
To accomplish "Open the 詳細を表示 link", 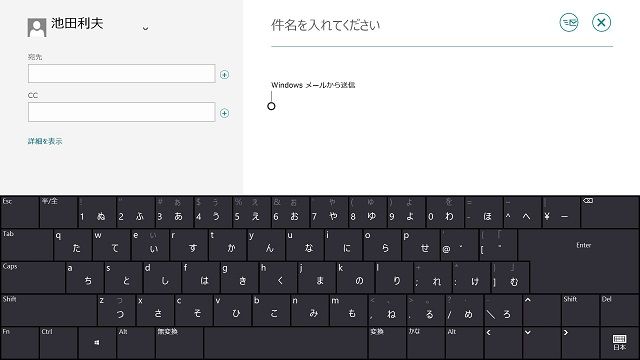I will [45, 141].
